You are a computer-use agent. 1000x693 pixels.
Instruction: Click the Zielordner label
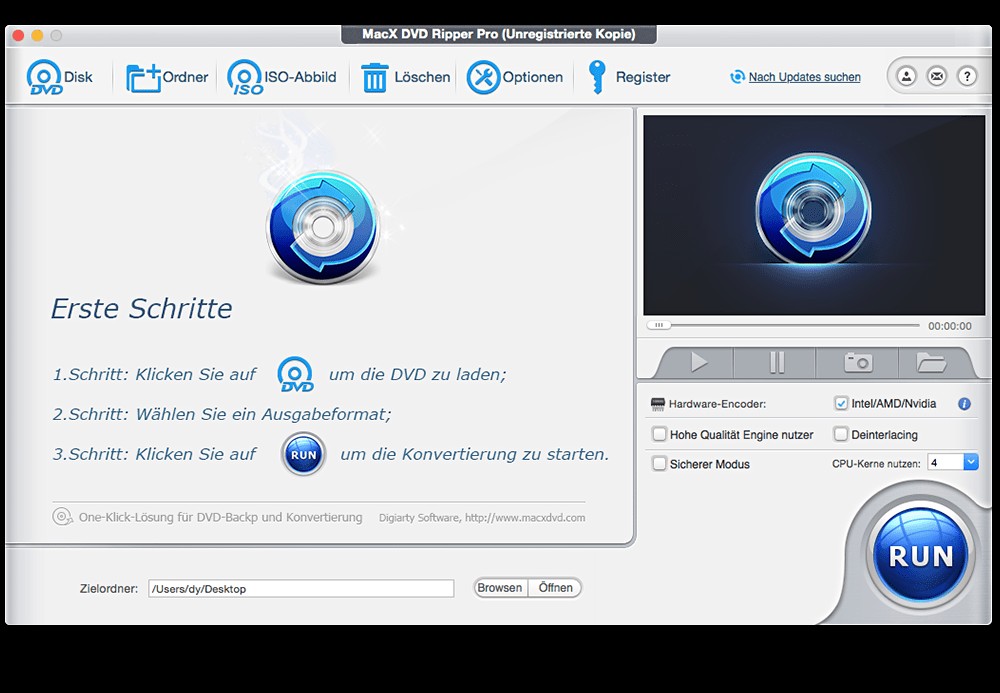pos(108,588)
